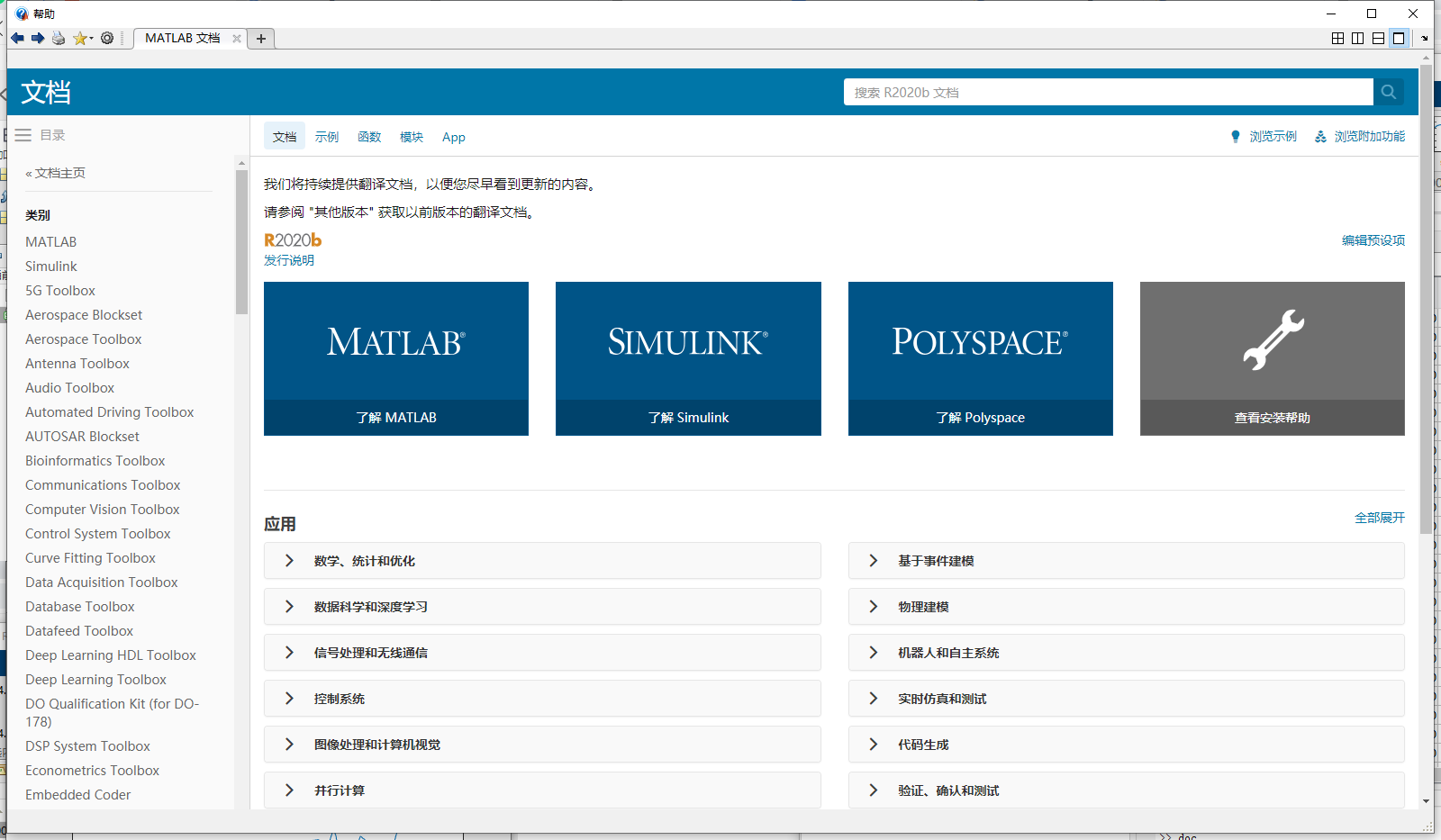
Task: Click the print page icon
Action: pos(58,38)
